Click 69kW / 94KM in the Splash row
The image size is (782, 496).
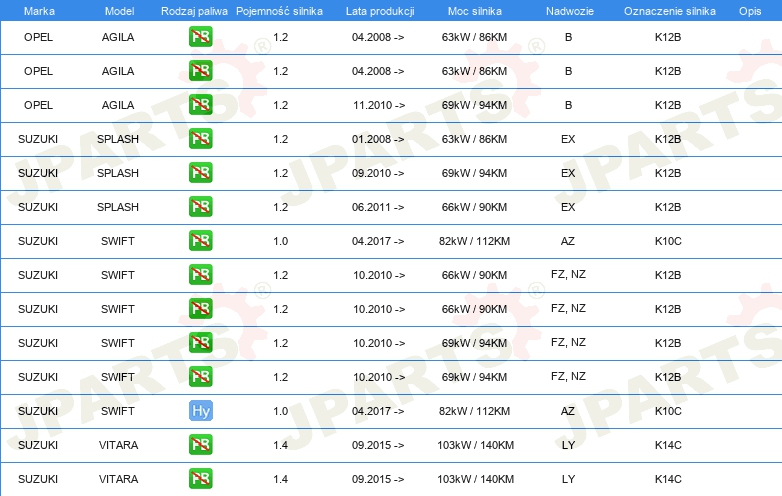(x=474, y=173)
